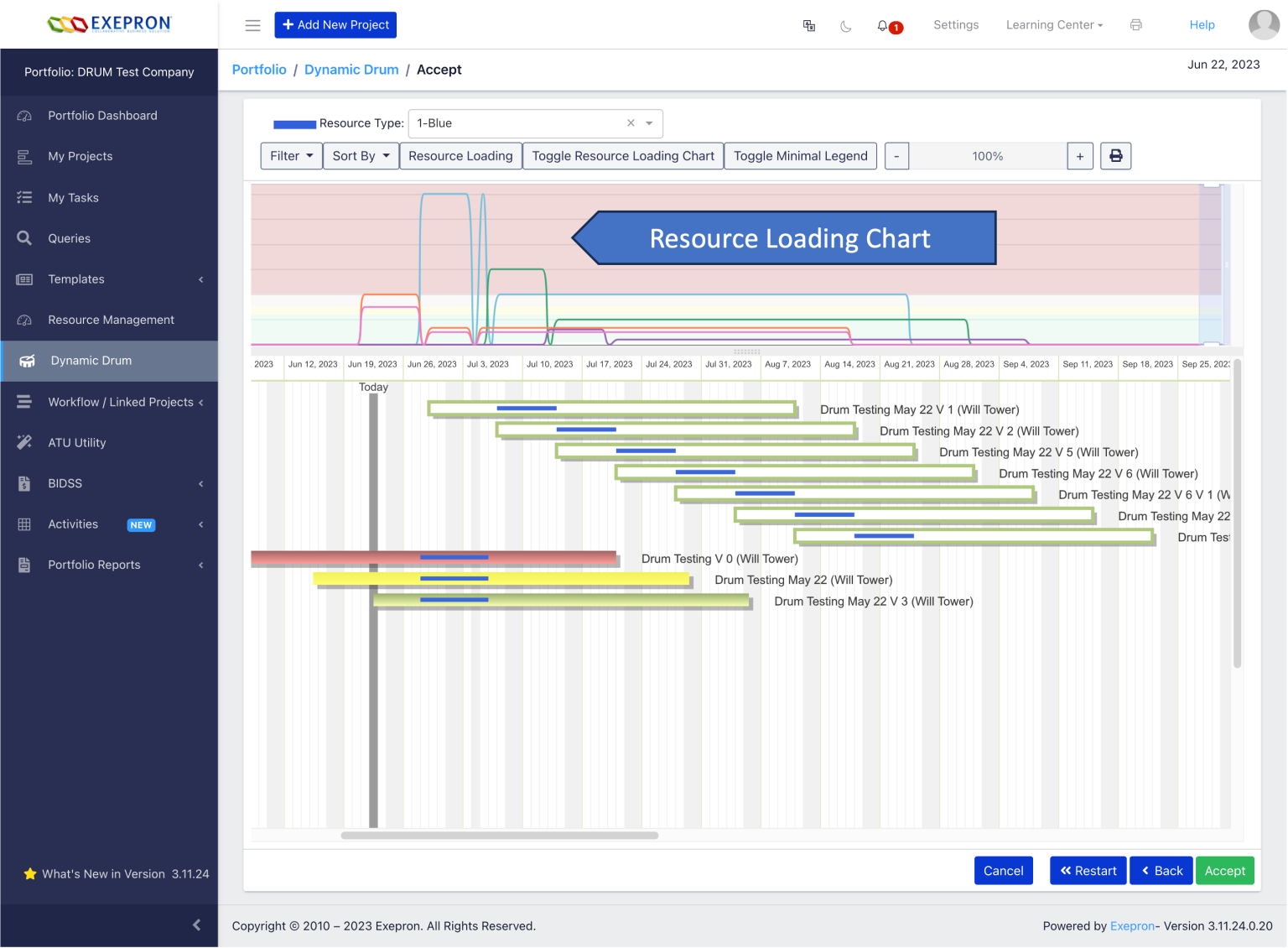
Task: Open the Settings menu item
Action: [x=956, y=24]
